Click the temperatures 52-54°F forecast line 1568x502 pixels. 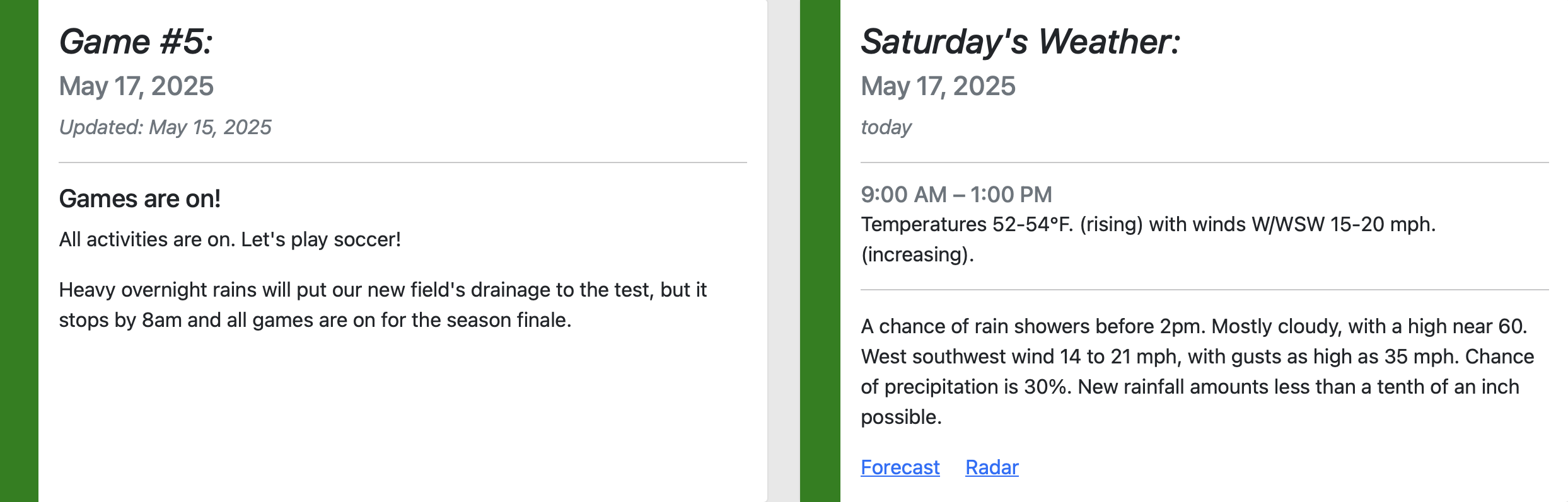(1148, 239)
